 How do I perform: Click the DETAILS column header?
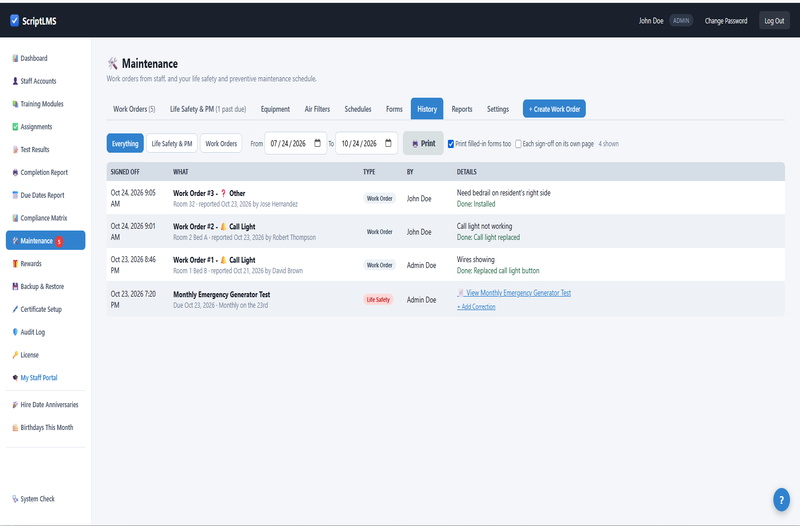tap(466, 172)
